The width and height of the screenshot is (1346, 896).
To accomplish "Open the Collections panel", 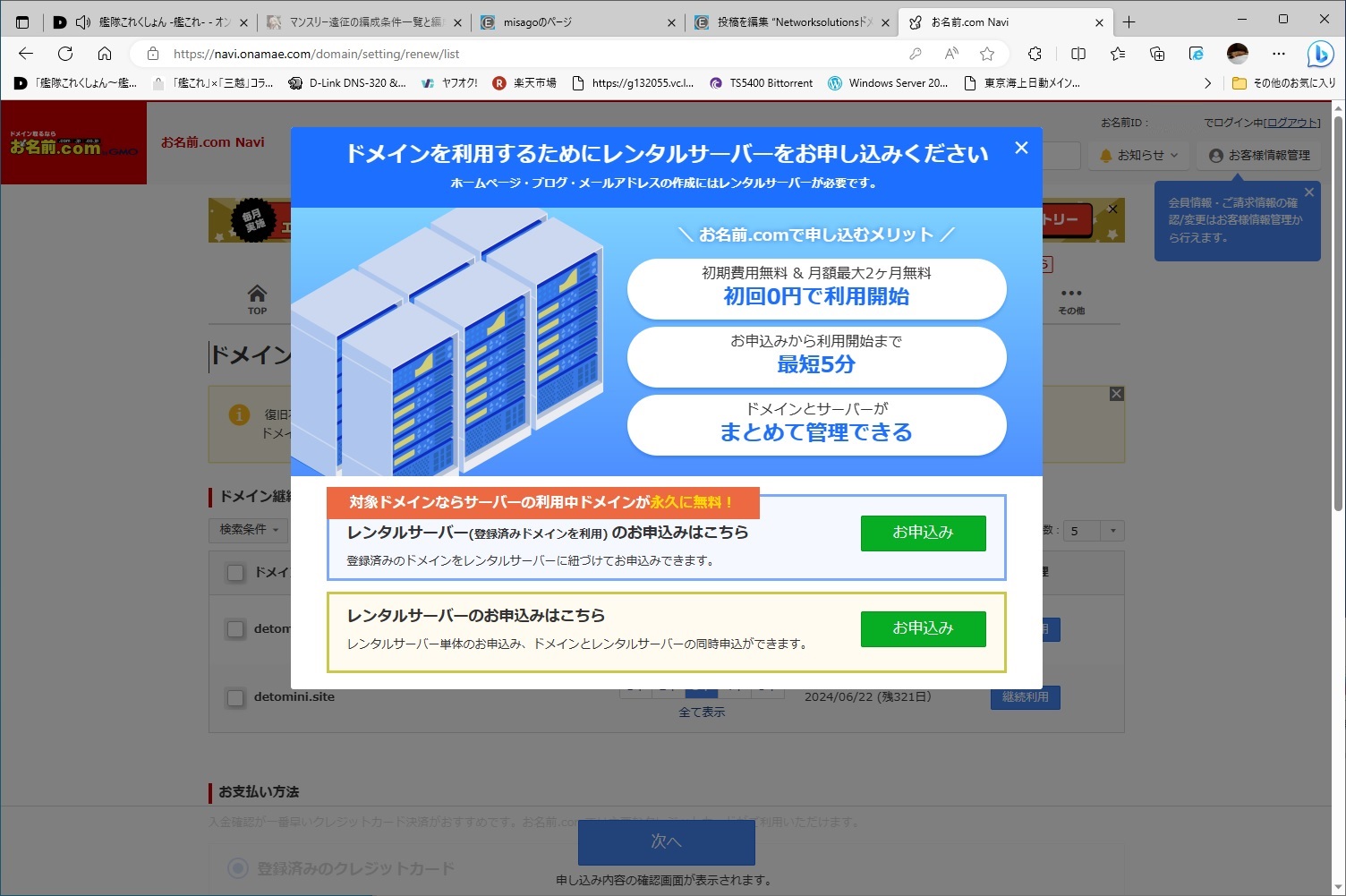I will pyautogui.click(x=1157, y=54).
